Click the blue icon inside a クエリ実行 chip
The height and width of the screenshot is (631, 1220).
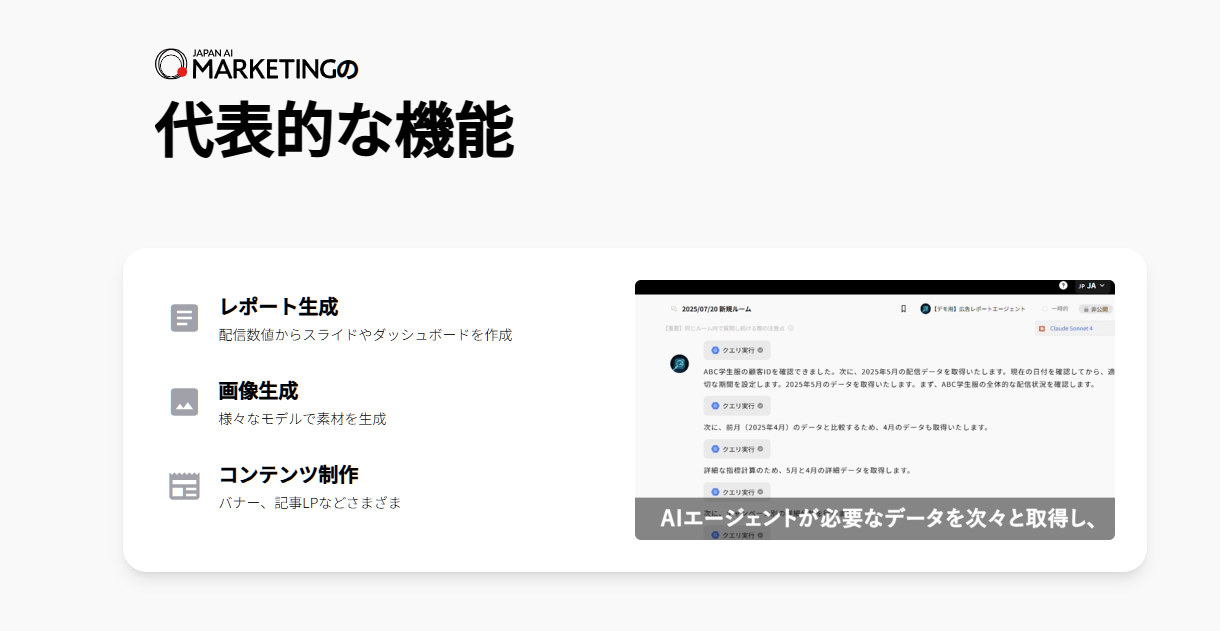click(x=715, y=350)
